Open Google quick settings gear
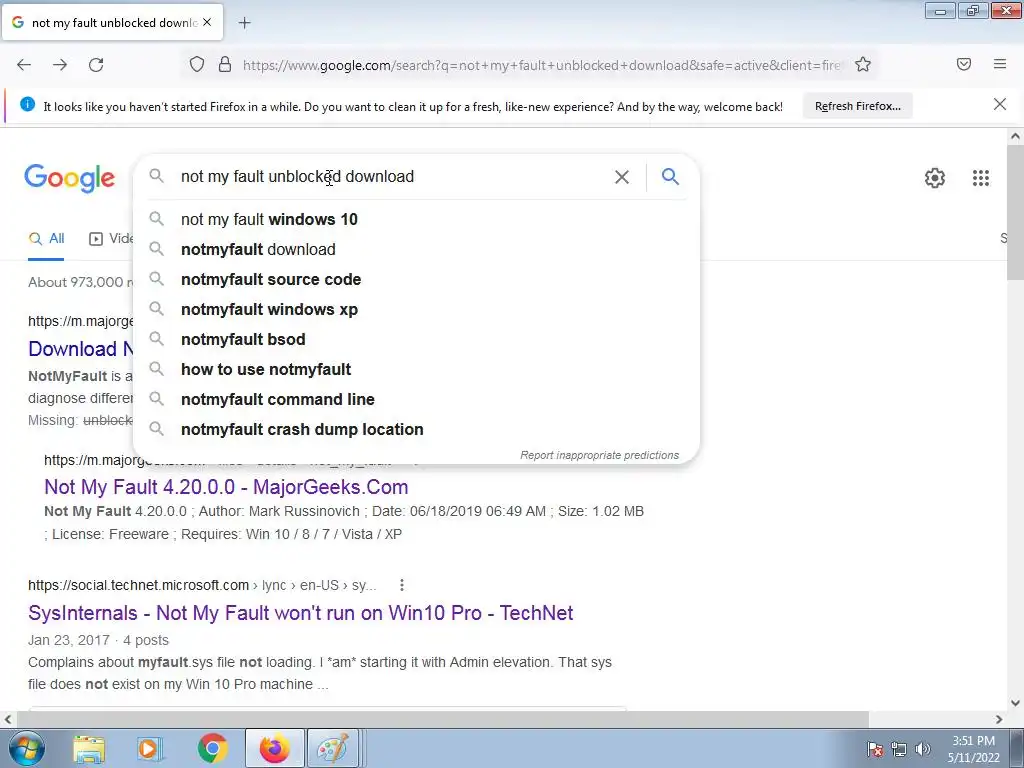The height and width of the screenshot is (768, 1024). [935, 178]
